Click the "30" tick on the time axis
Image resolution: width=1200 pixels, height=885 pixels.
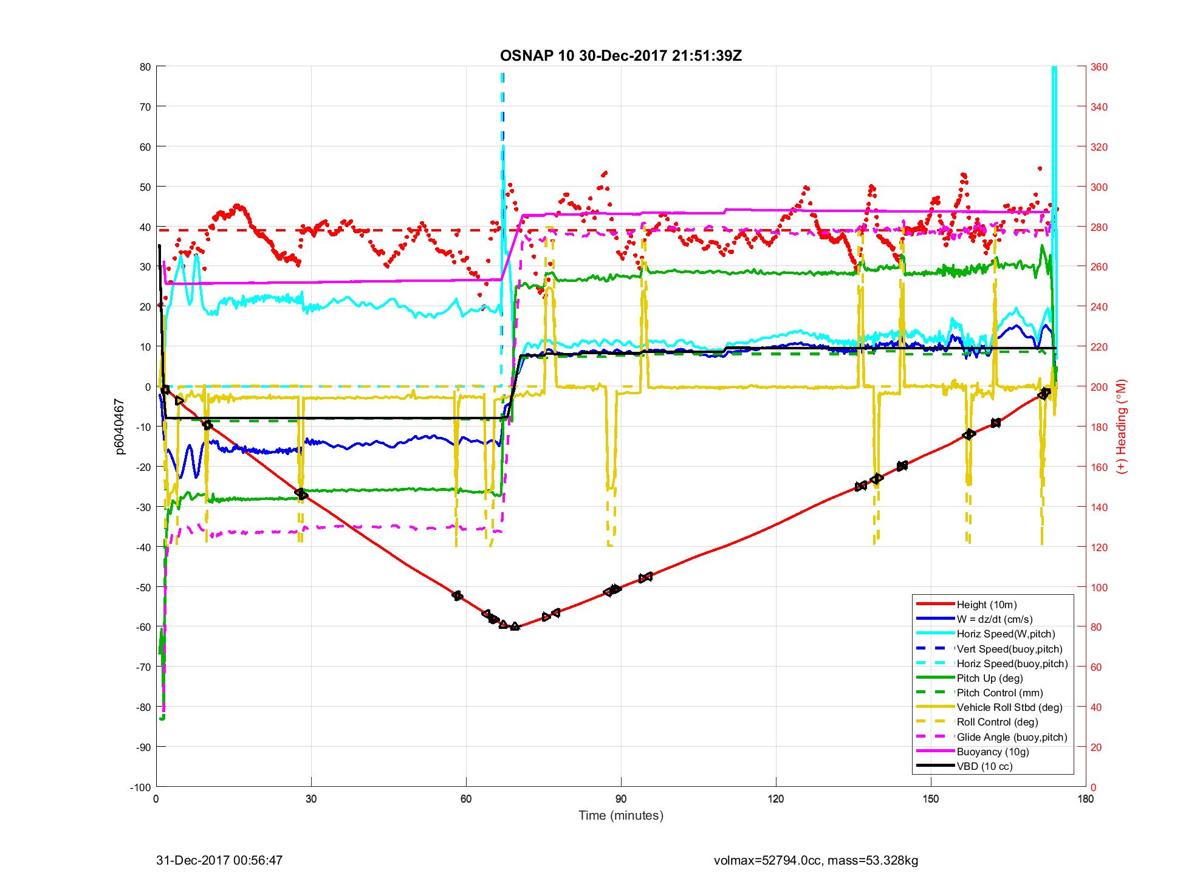tap(311, 798)
